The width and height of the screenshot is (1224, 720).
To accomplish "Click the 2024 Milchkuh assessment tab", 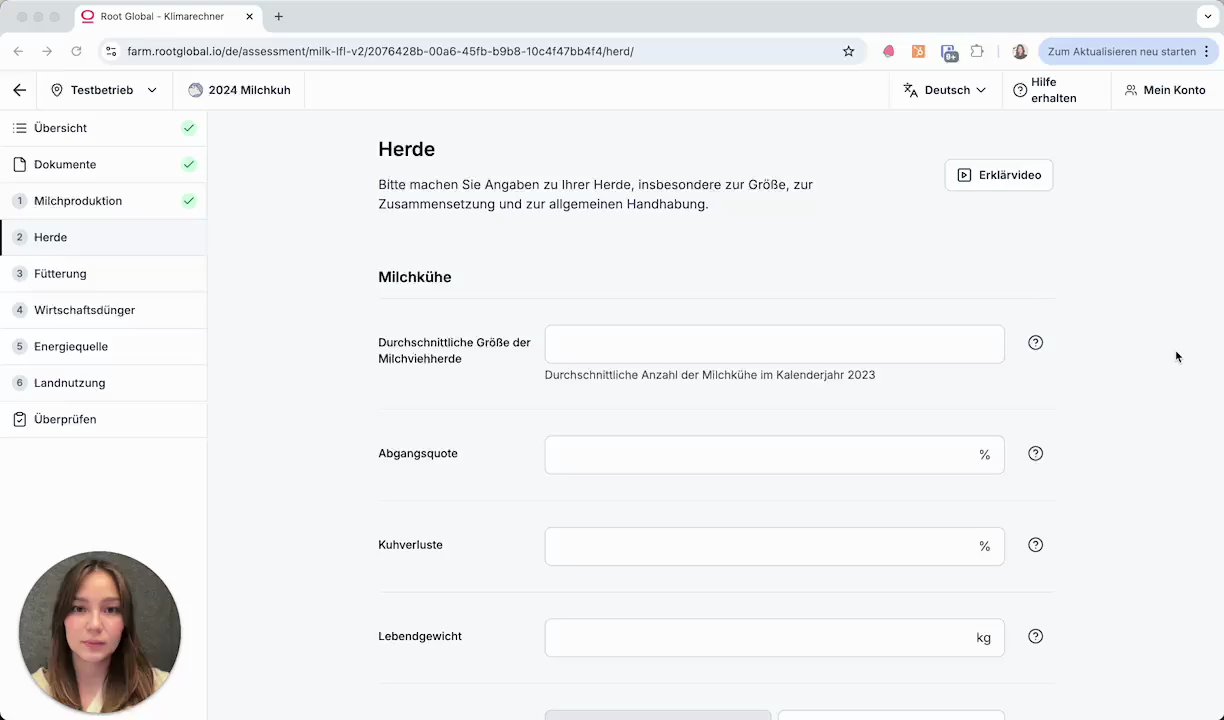I will pyautogui.click(x=240, y=90).
